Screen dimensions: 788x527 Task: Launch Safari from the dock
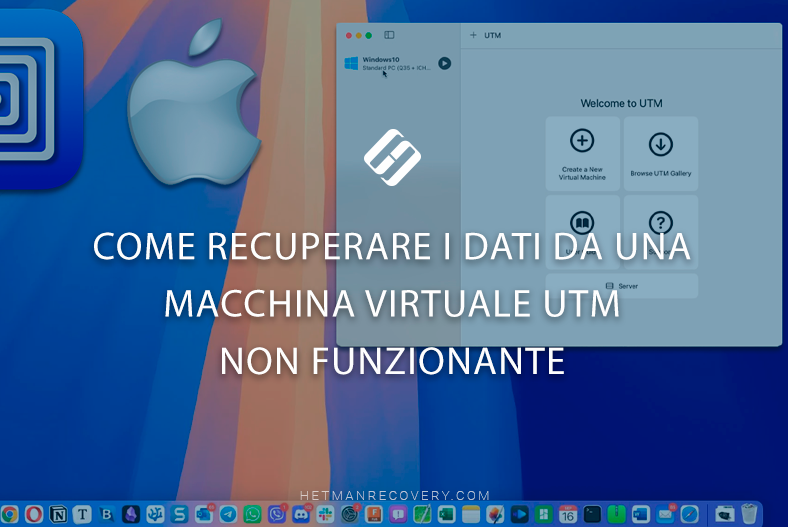tap(690, 514)
